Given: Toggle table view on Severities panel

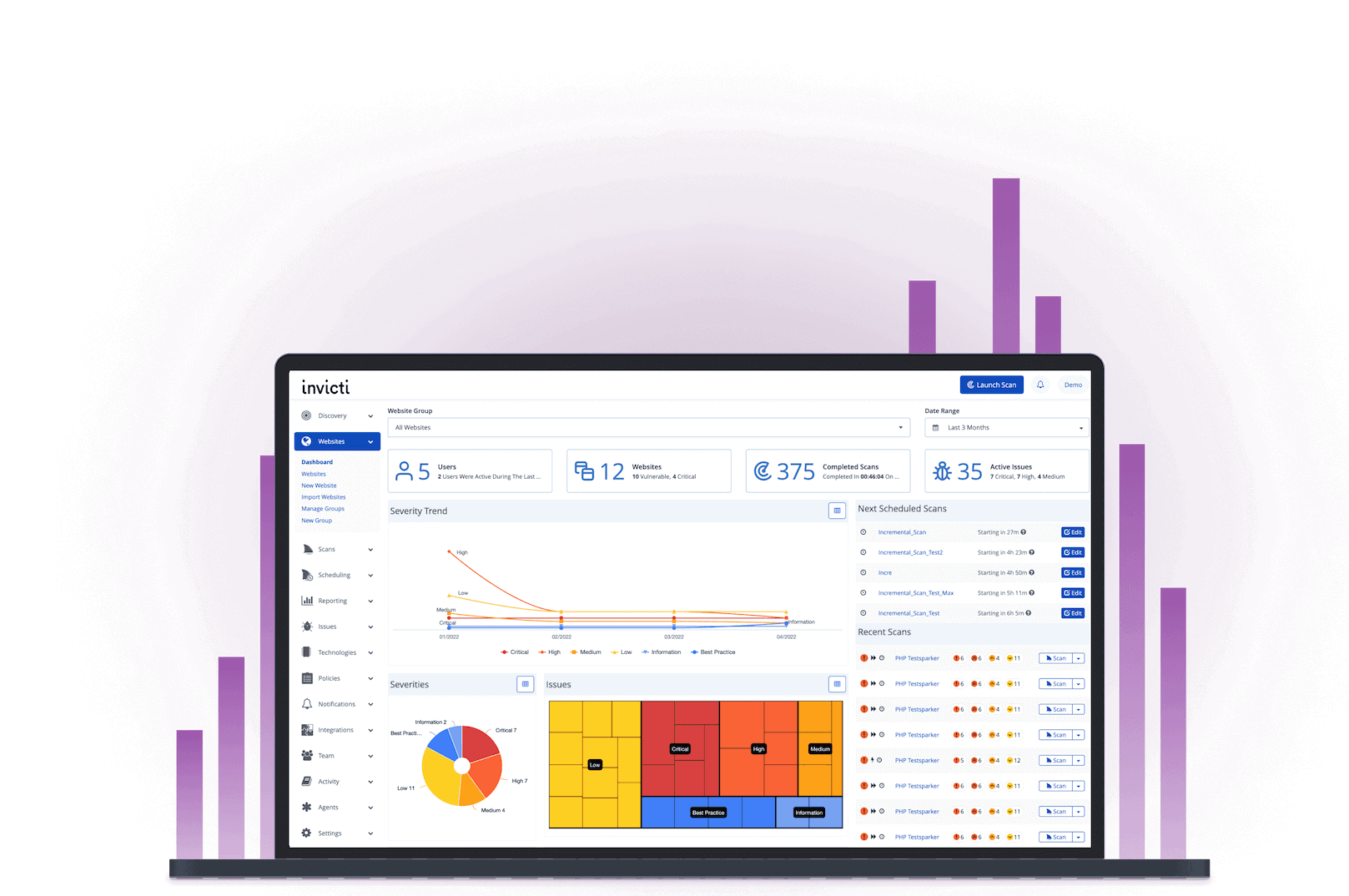Looking at the screenshot, I should coord(526,684).
